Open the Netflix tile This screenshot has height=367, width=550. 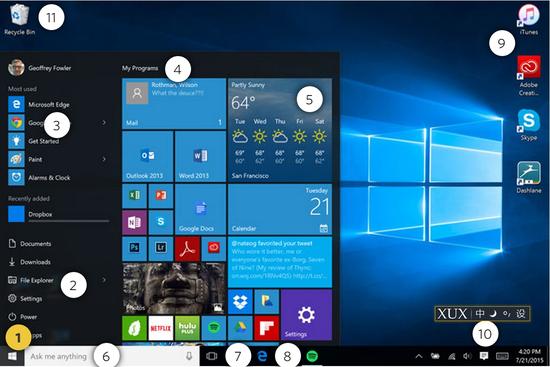(161, 328)
